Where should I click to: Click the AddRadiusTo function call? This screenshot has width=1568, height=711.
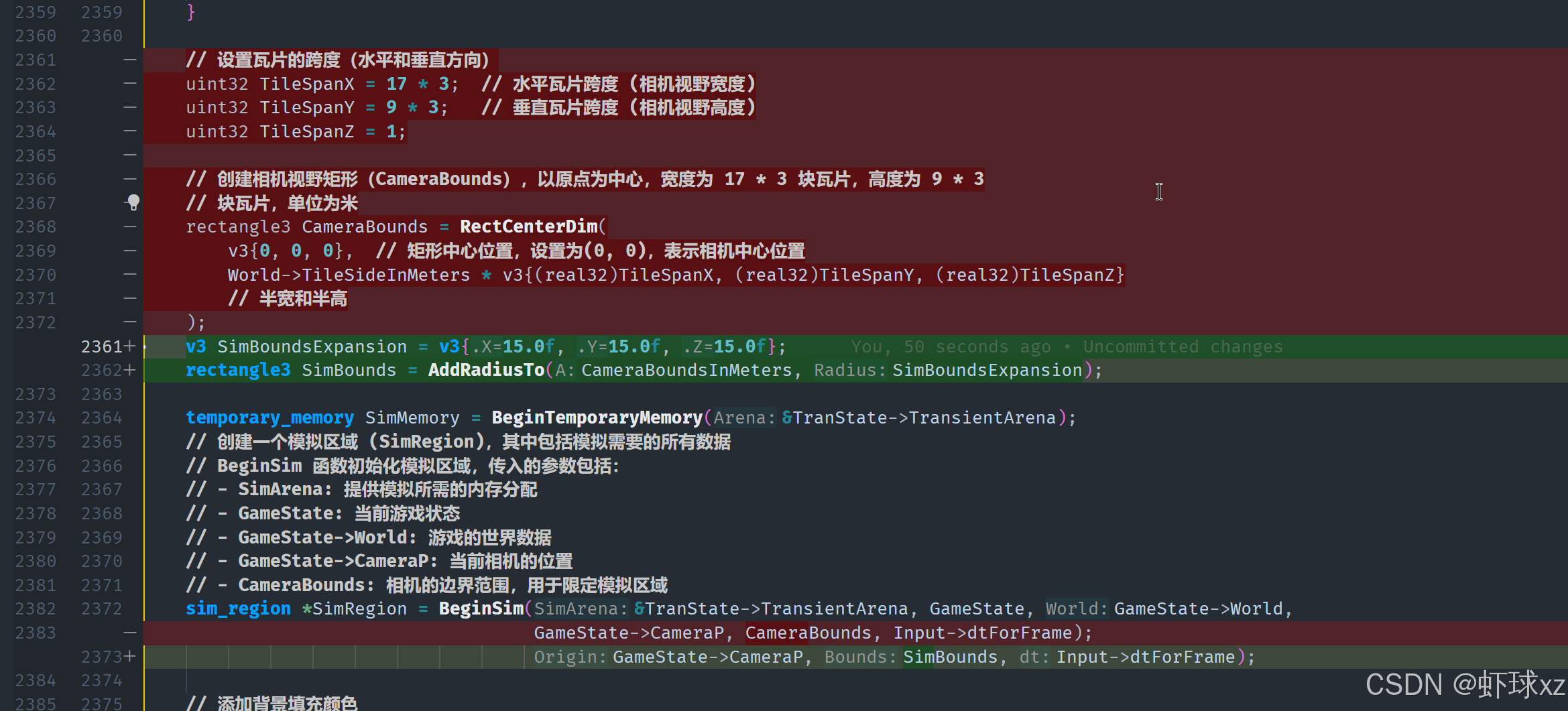click(486, 370)
